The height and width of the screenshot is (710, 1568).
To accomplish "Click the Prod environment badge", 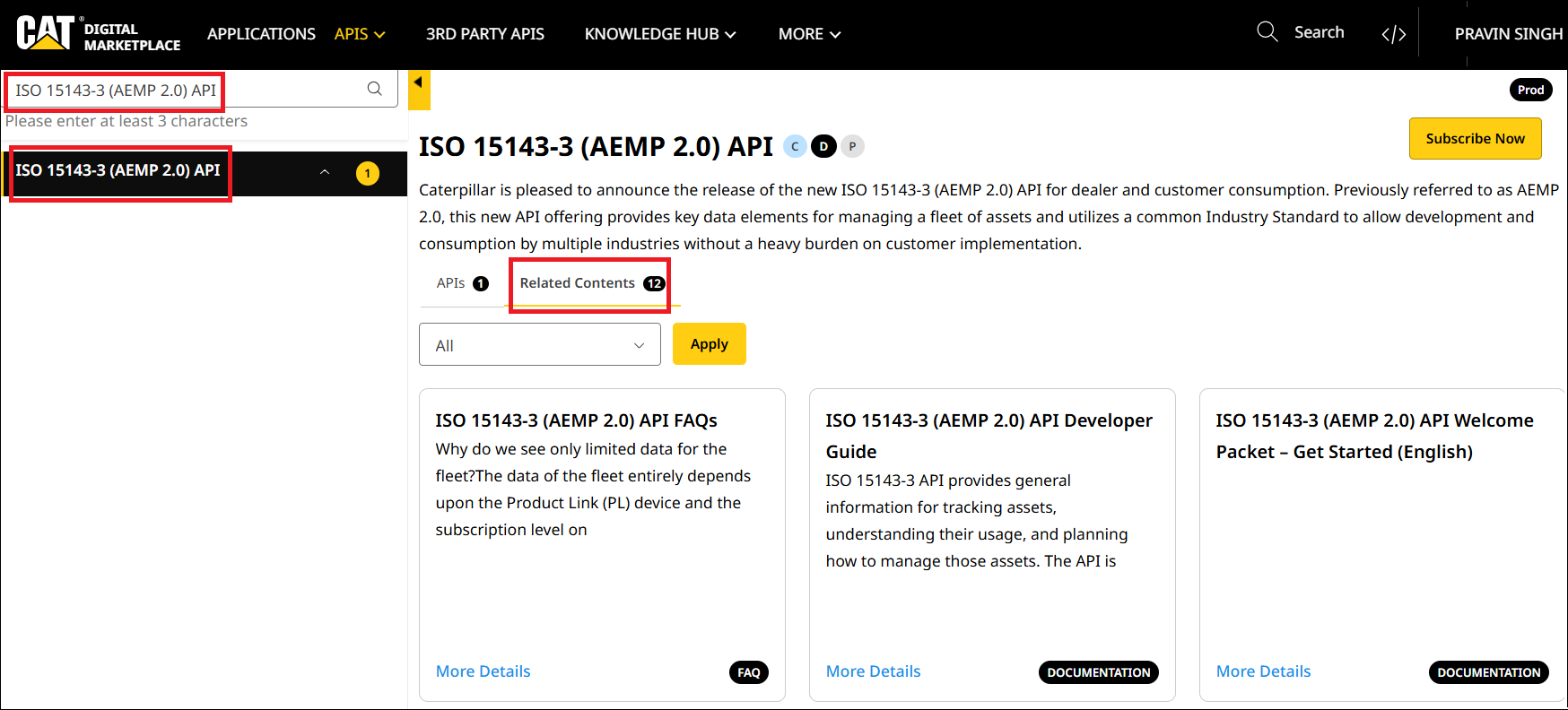I will [x=1530, y=90].
